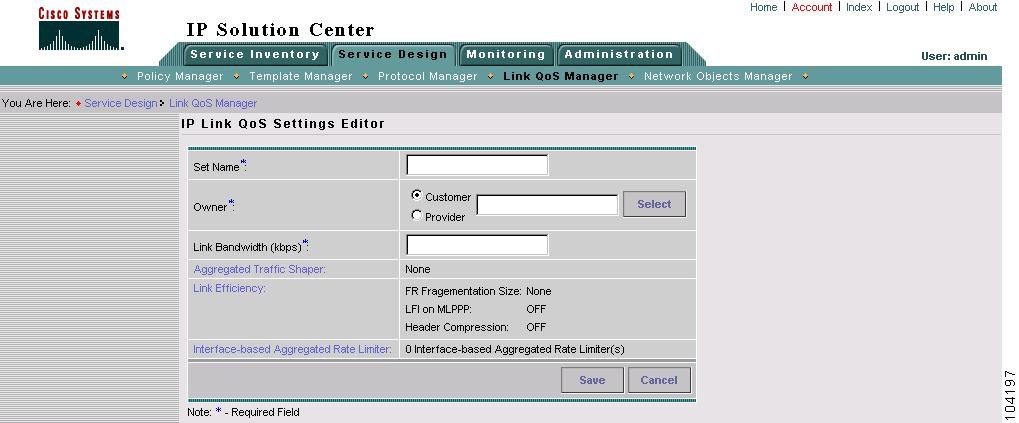Click the "IP Link QoS Settings Editor" heading
Screen dimensions: 1019x423
[x=283, y=123]
